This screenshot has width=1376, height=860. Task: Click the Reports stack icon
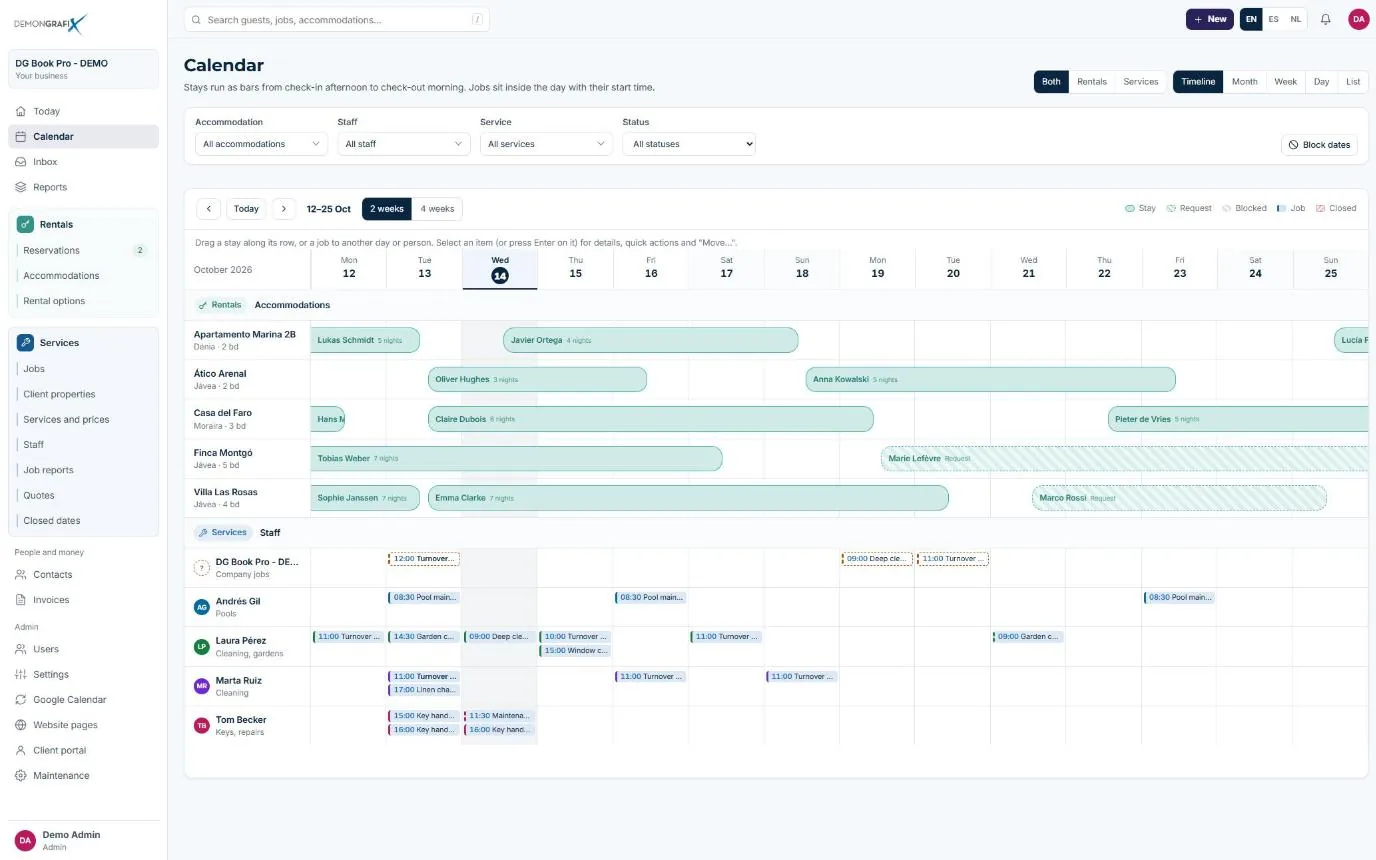coord(21,187)
